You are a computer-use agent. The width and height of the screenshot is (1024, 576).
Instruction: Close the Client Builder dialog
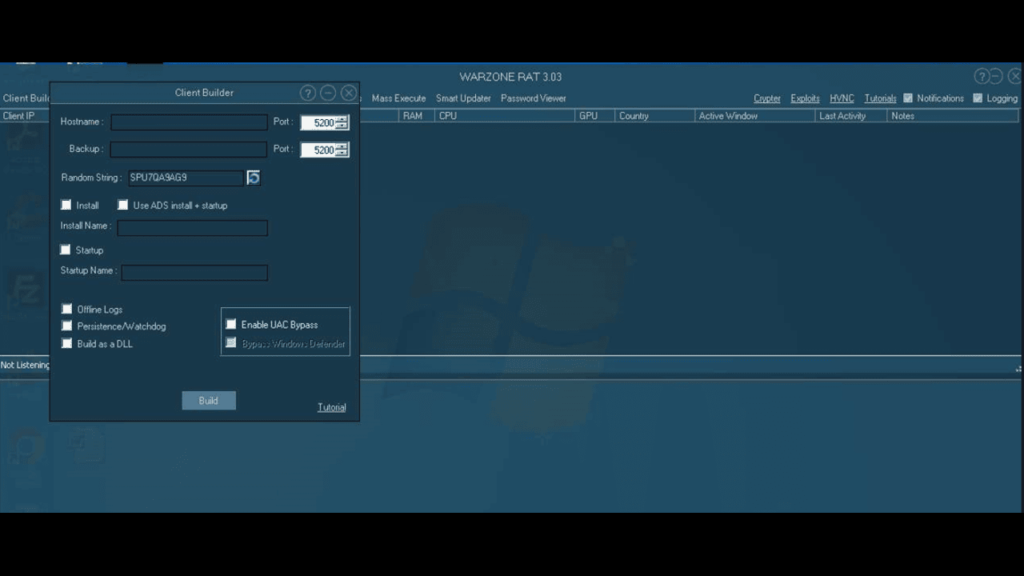pyautogui.click(x=349, y=93)
